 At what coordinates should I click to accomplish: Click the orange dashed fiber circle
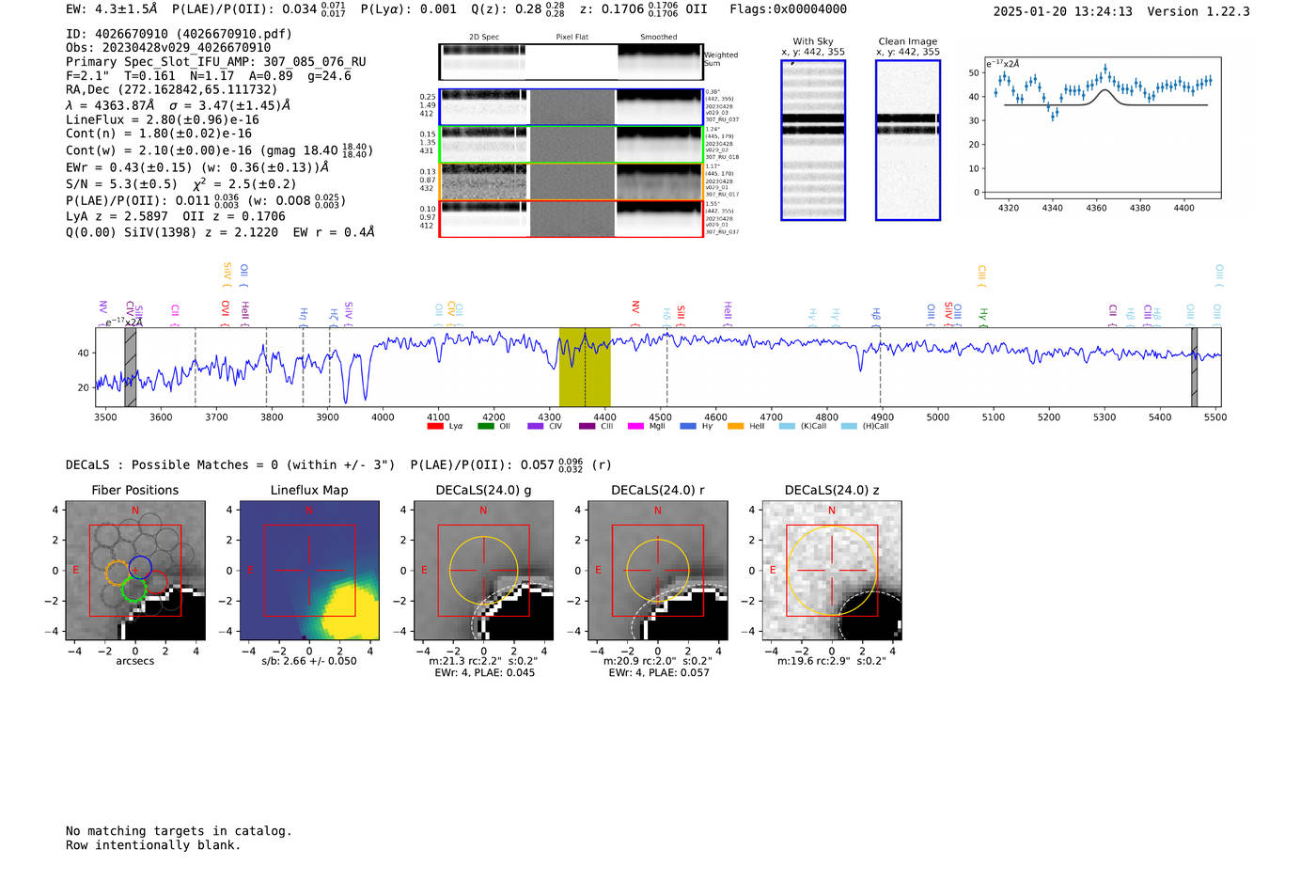coord(117,573)
